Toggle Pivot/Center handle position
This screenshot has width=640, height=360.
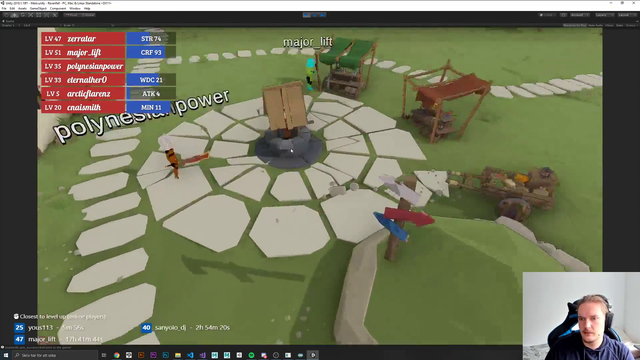(x=71, y=15)
